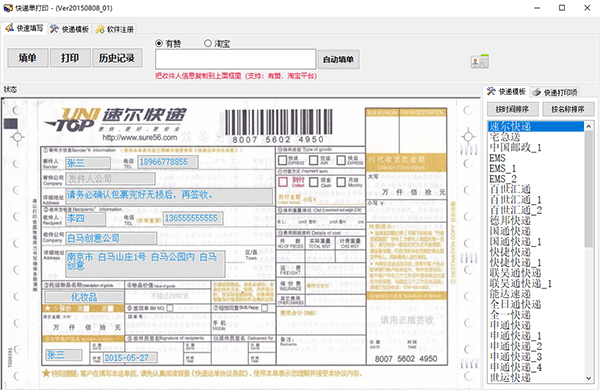Click sender signature field 张三 at bottom
The width and height of the screenshot is (600, 390).
64,355
